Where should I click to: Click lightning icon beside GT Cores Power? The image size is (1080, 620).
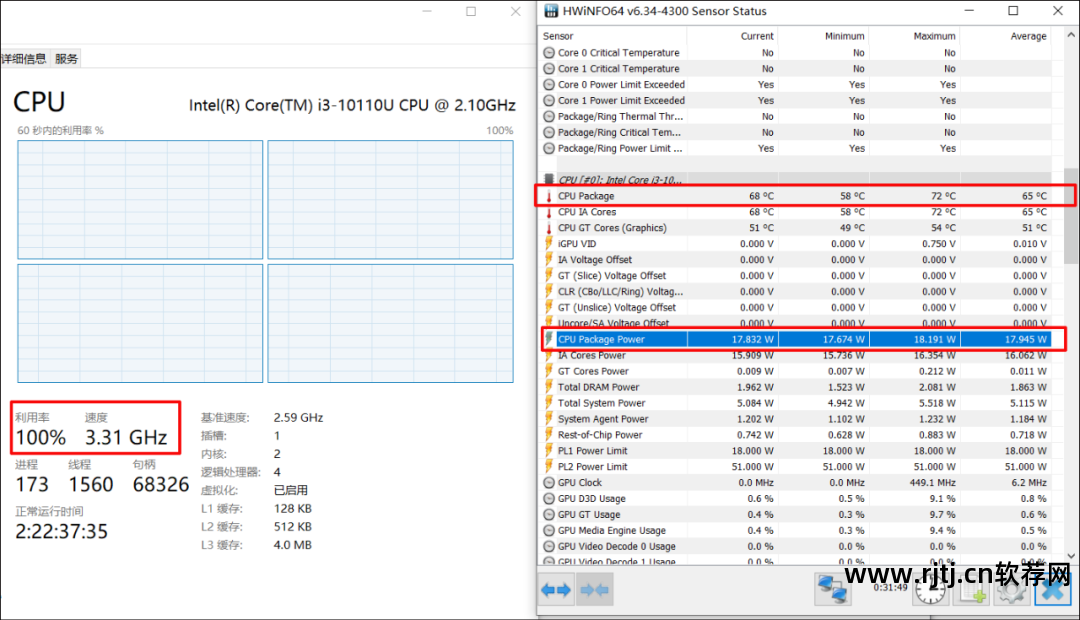(549, 371)
